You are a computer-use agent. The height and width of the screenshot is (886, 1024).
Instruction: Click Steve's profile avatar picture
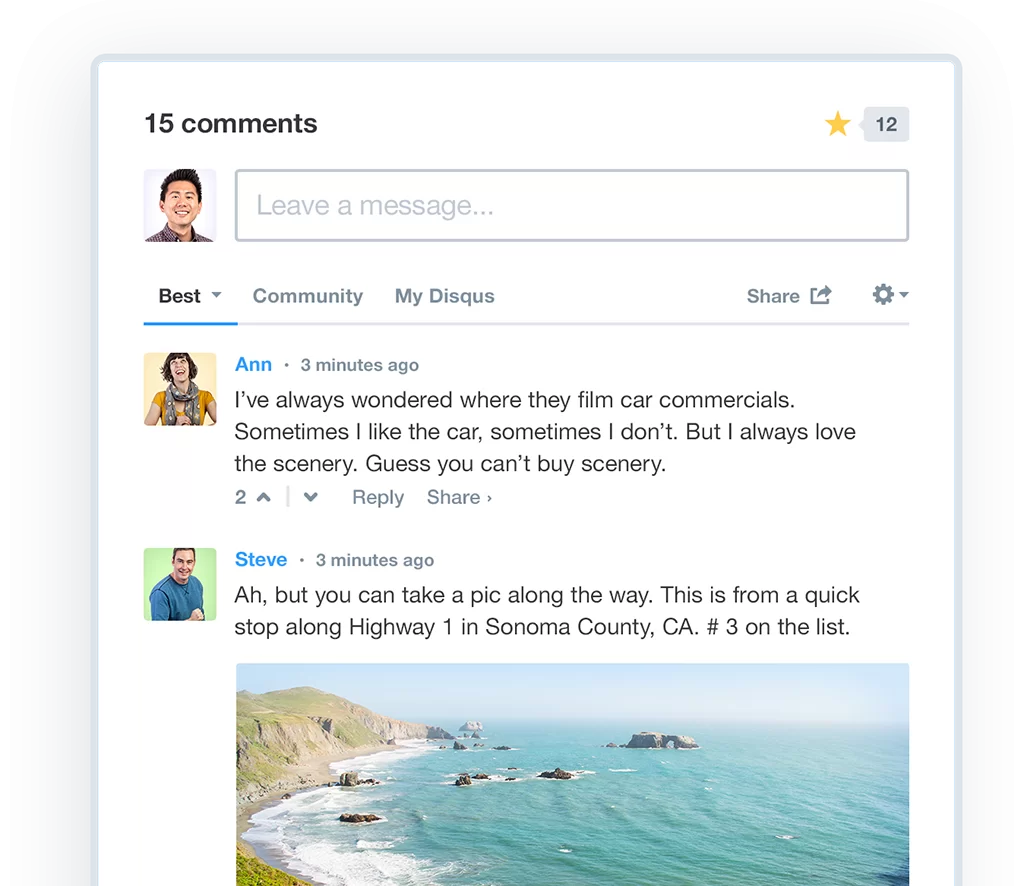pos(180,584)
